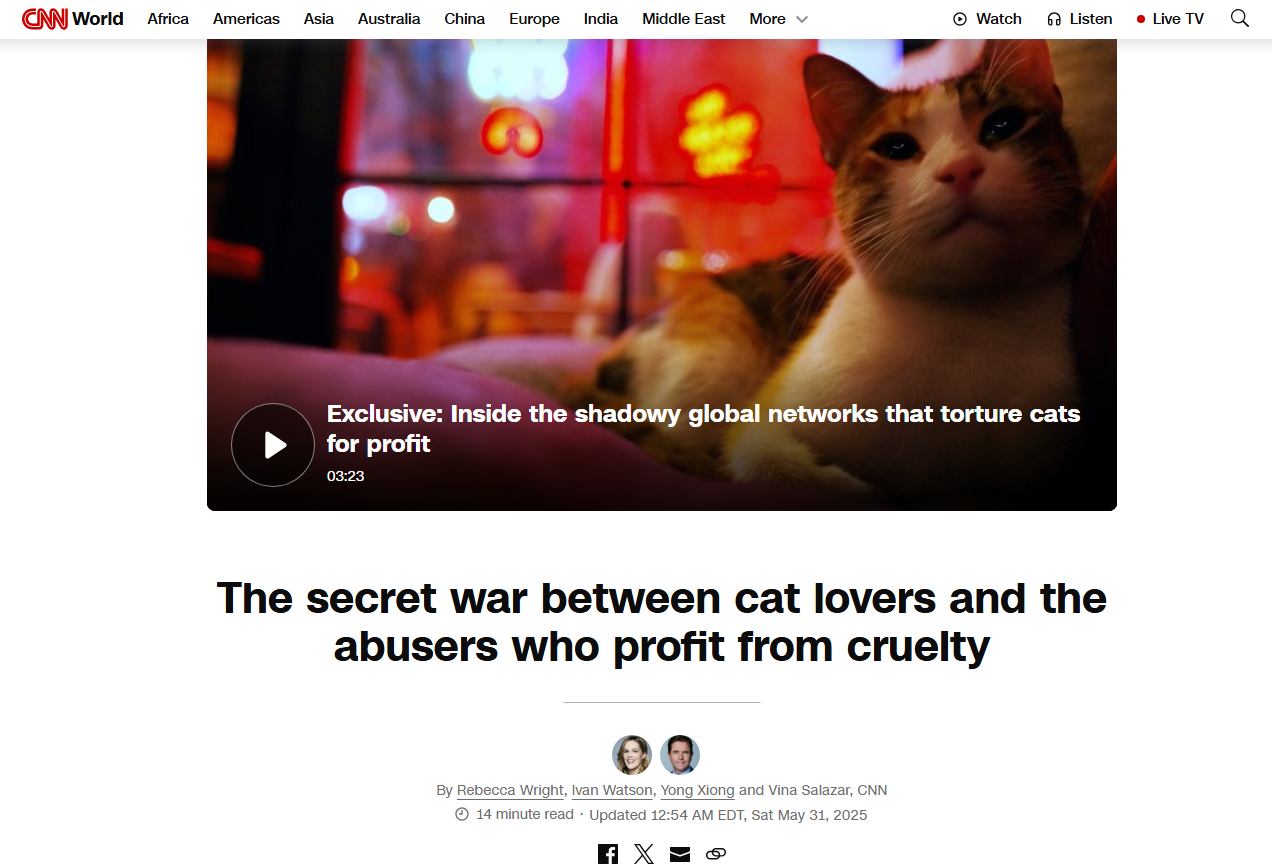This screenshot has height=867, width=1272.
Task: Select the China navigation item
Action: point(465,19)
